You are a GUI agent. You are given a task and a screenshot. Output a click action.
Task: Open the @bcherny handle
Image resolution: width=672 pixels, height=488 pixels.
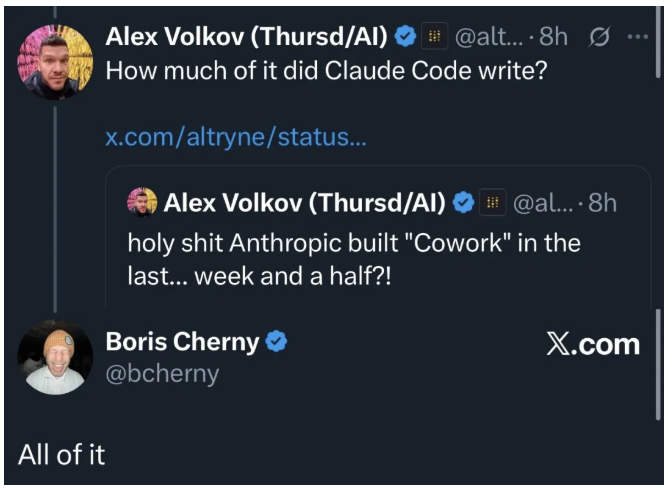(x=162, y=374)
